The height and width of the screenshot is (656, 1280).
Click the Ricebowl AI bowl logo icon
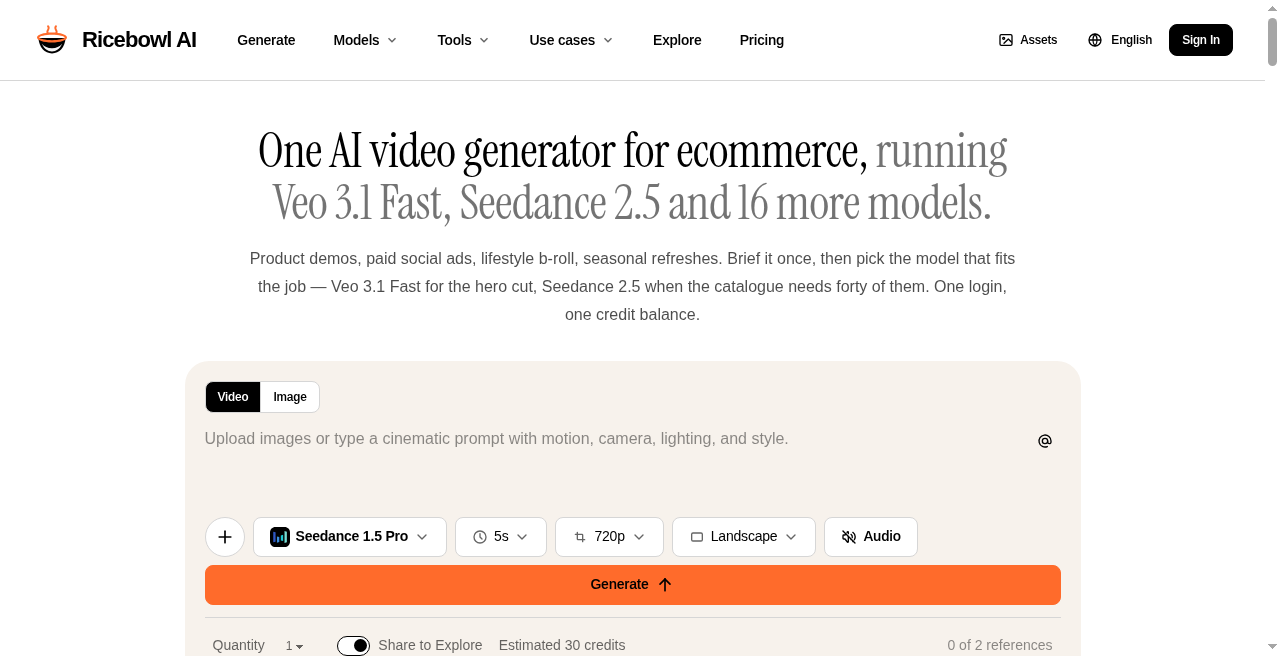[x=52, y=40]
